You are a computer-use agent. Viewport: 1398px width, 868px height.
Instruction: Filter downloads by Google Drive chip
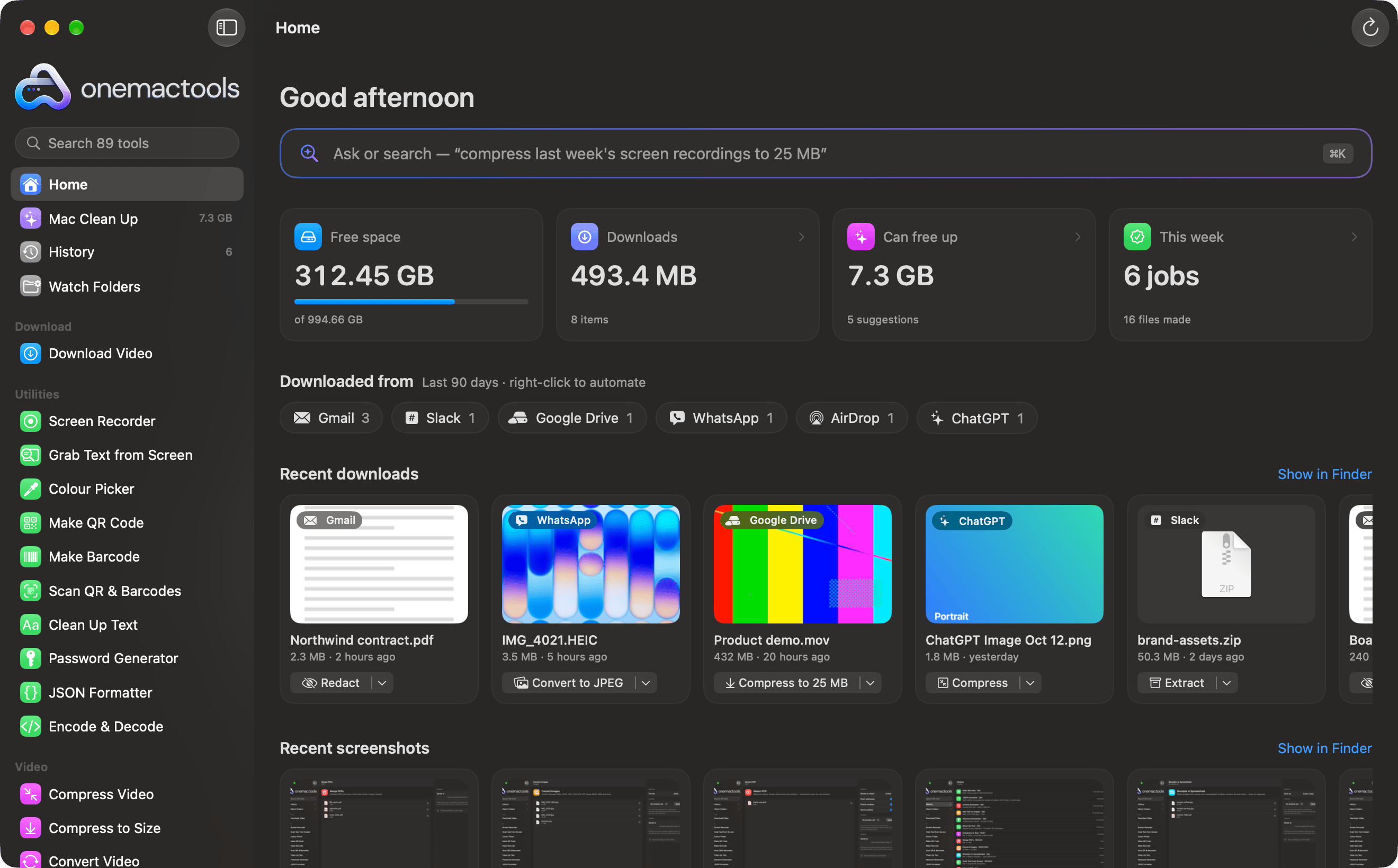tap(572, 418)
